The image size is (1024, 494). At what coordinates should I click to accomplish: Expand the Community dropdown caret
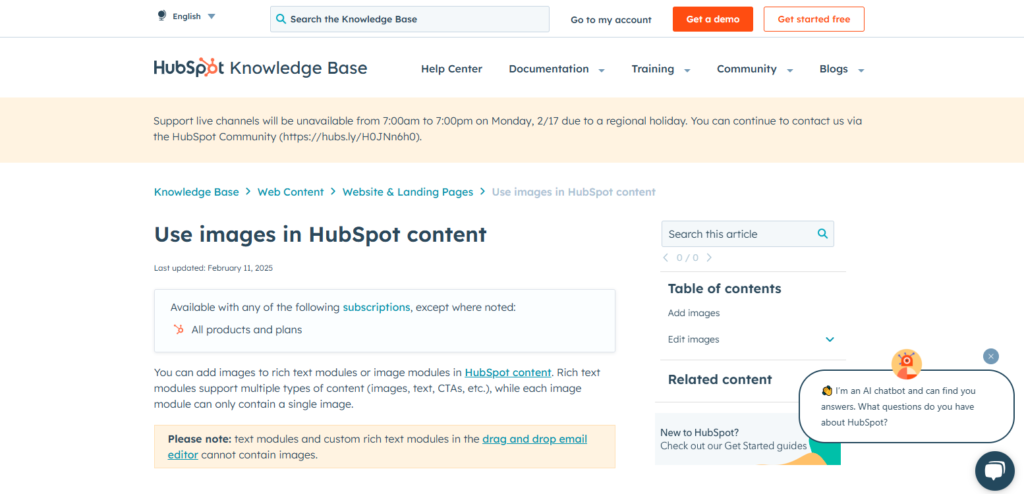pos(790,71)
